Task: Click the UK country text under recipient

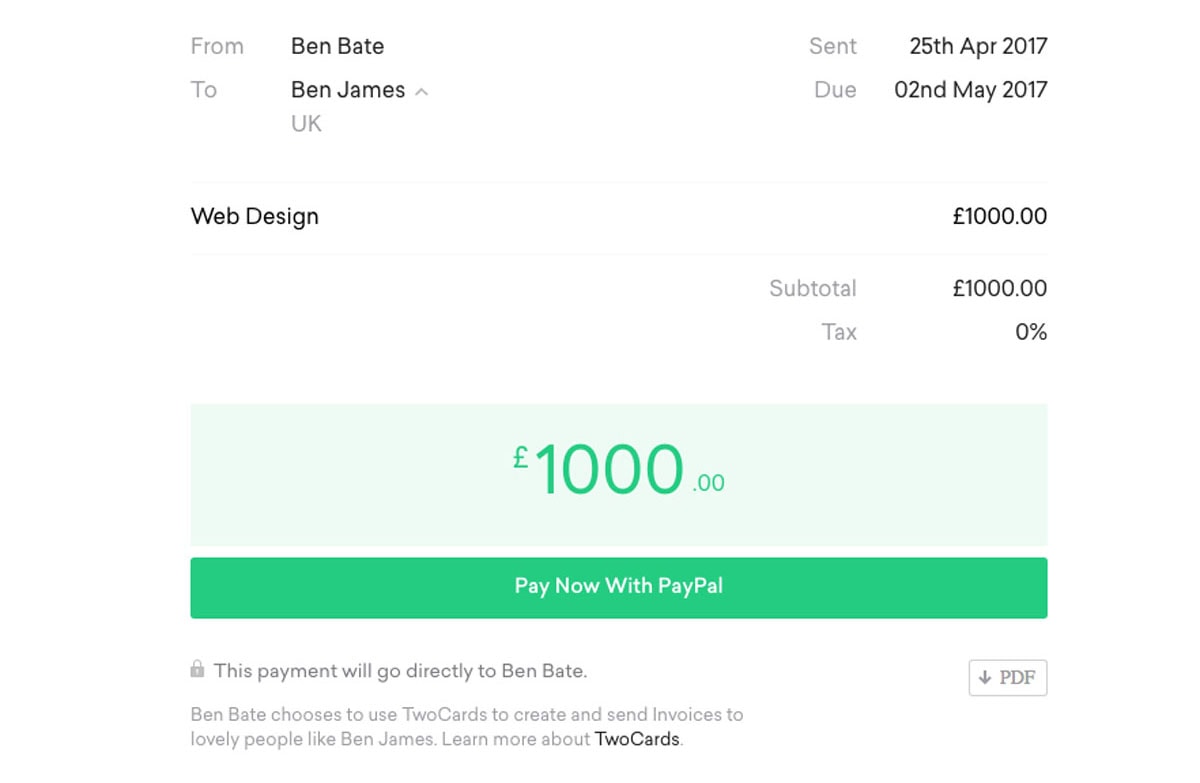Action: [307, 125]
